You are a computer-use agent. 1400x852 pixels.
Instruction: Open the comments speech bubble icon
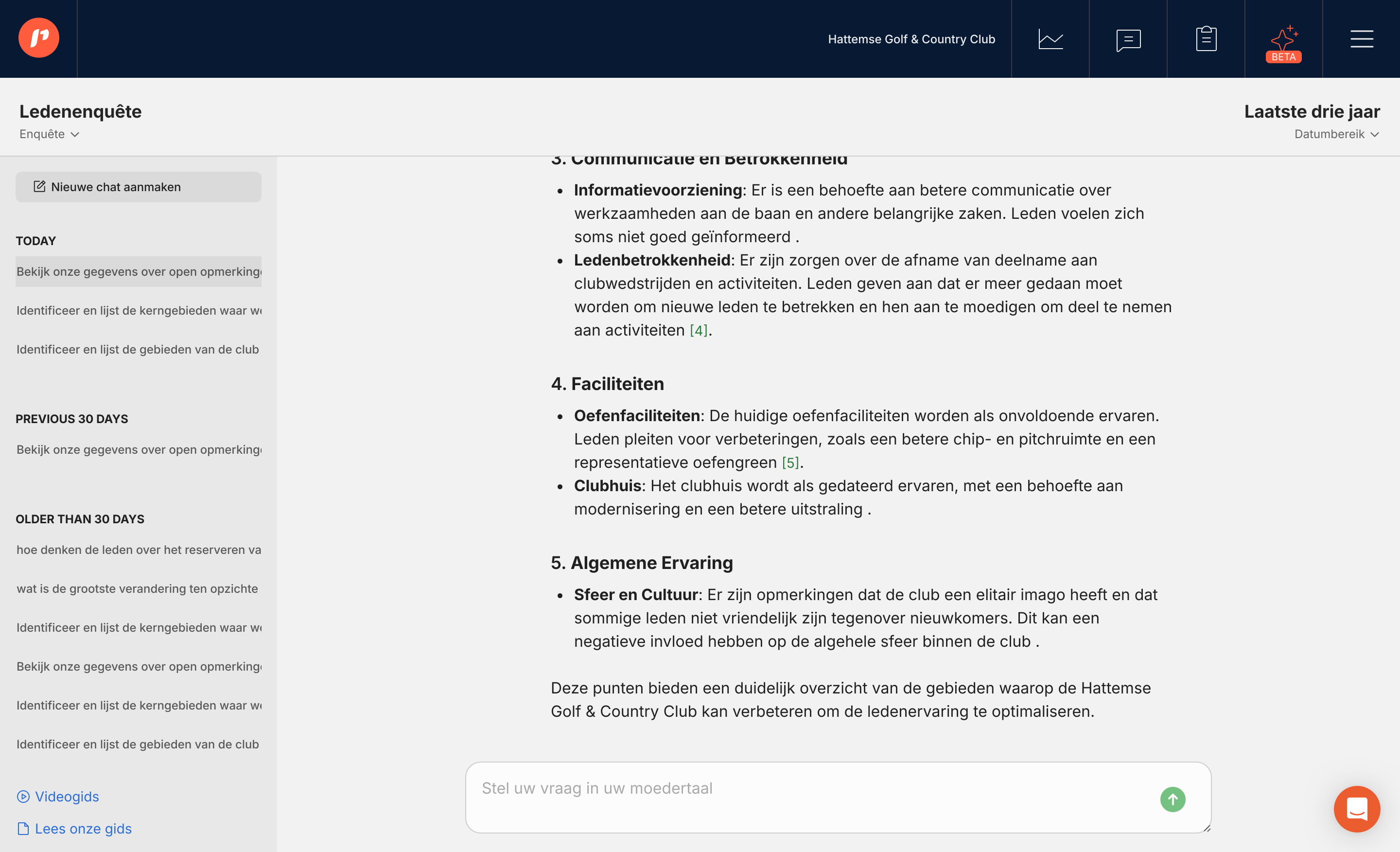click(1128, 39)
